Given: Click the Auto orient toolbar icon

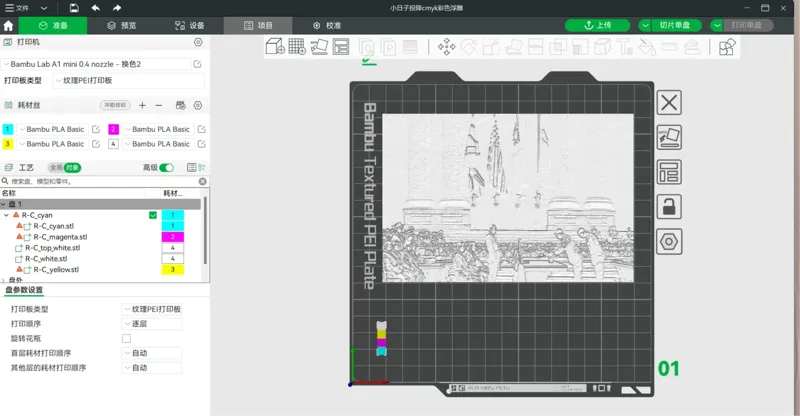Looking at the screenshot, I should 319,46.
